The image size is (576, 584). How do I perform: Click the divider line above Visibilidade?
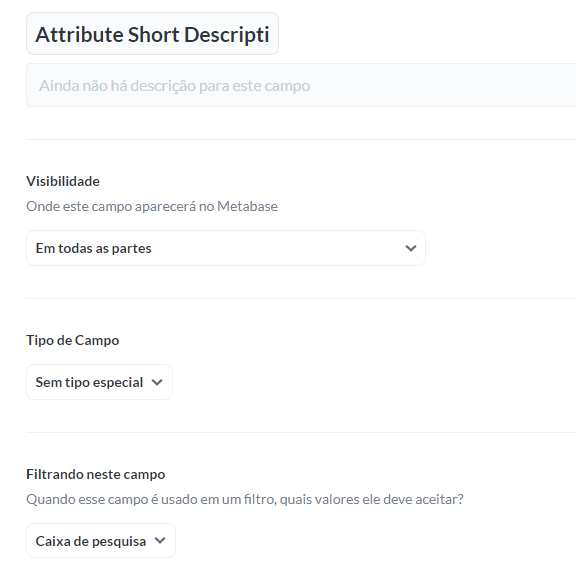coord(301,140)
